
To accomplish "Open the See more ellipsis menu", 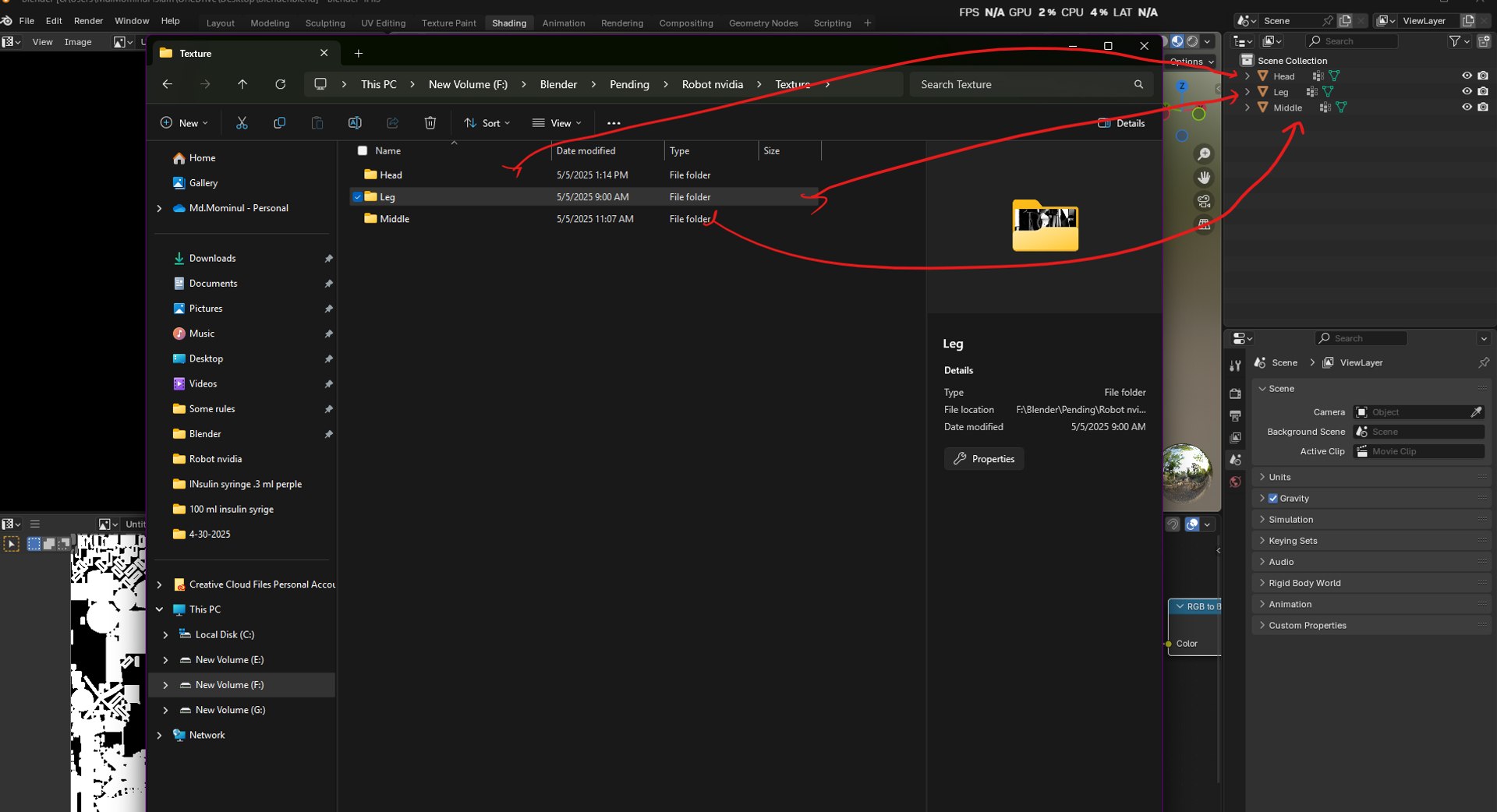I will click(x=614, y=123).
